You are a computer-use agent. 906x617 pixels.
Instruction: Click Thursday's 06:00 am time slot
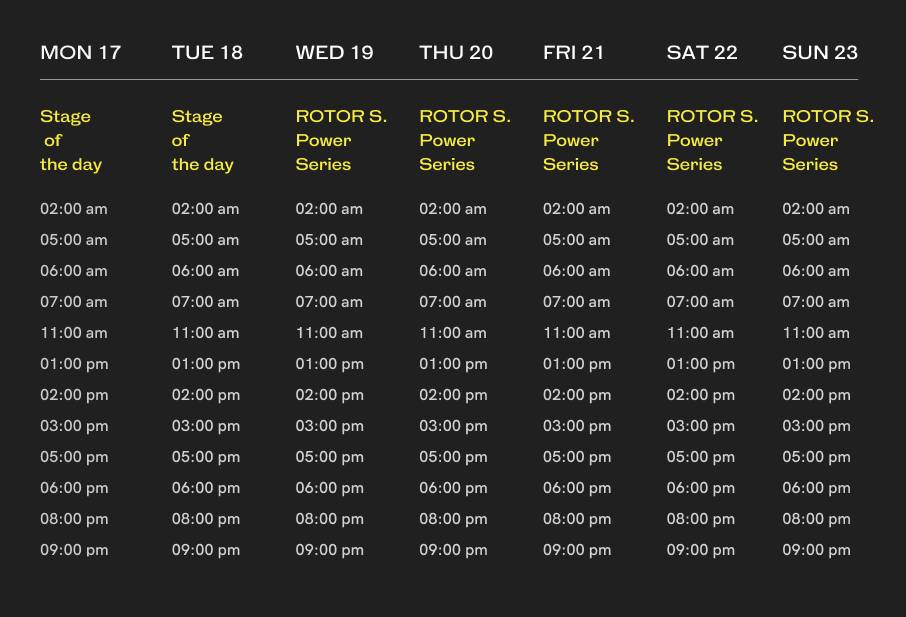(453, 271)
